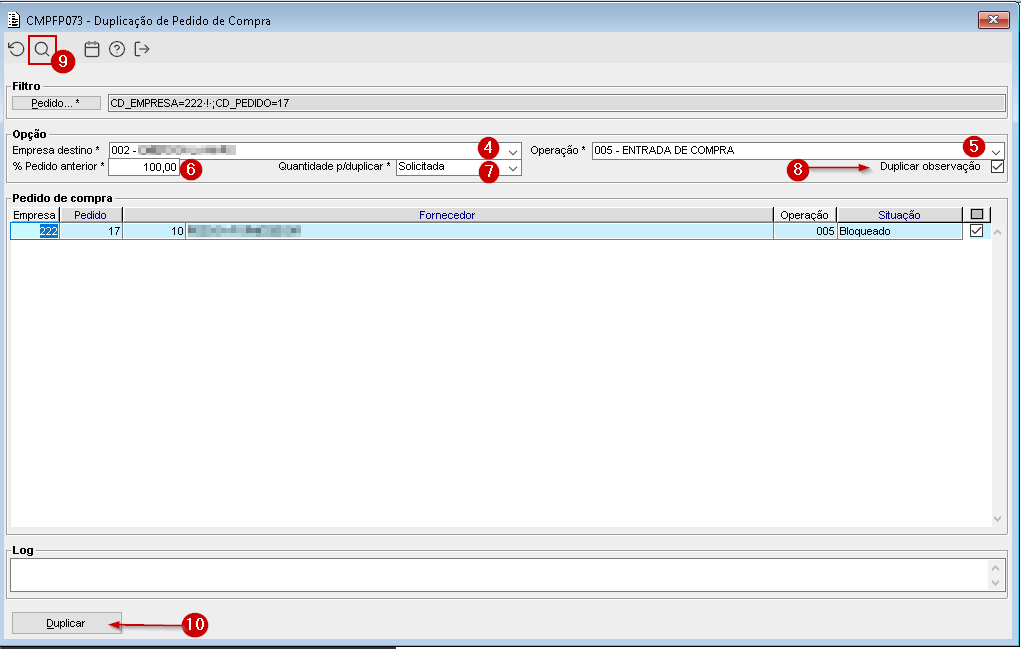Open Quantidade p/duplicar dropdown
Screen dimensions: 1021x649
pos(513,168)
